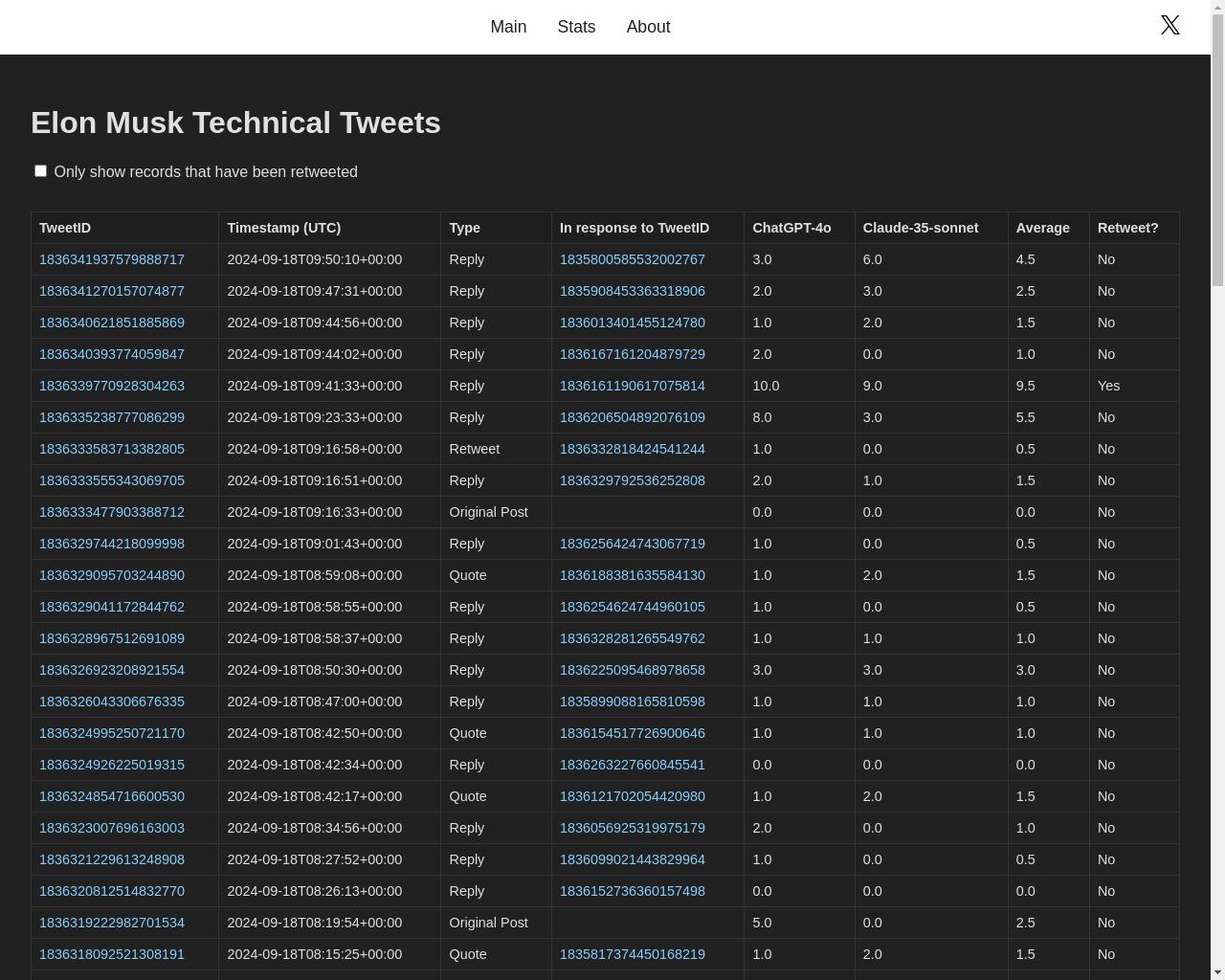Image resolution: width=1225 pixels, height=980 pixels.
Task: Open tweet 1836321229613248908
Action: 112,859
